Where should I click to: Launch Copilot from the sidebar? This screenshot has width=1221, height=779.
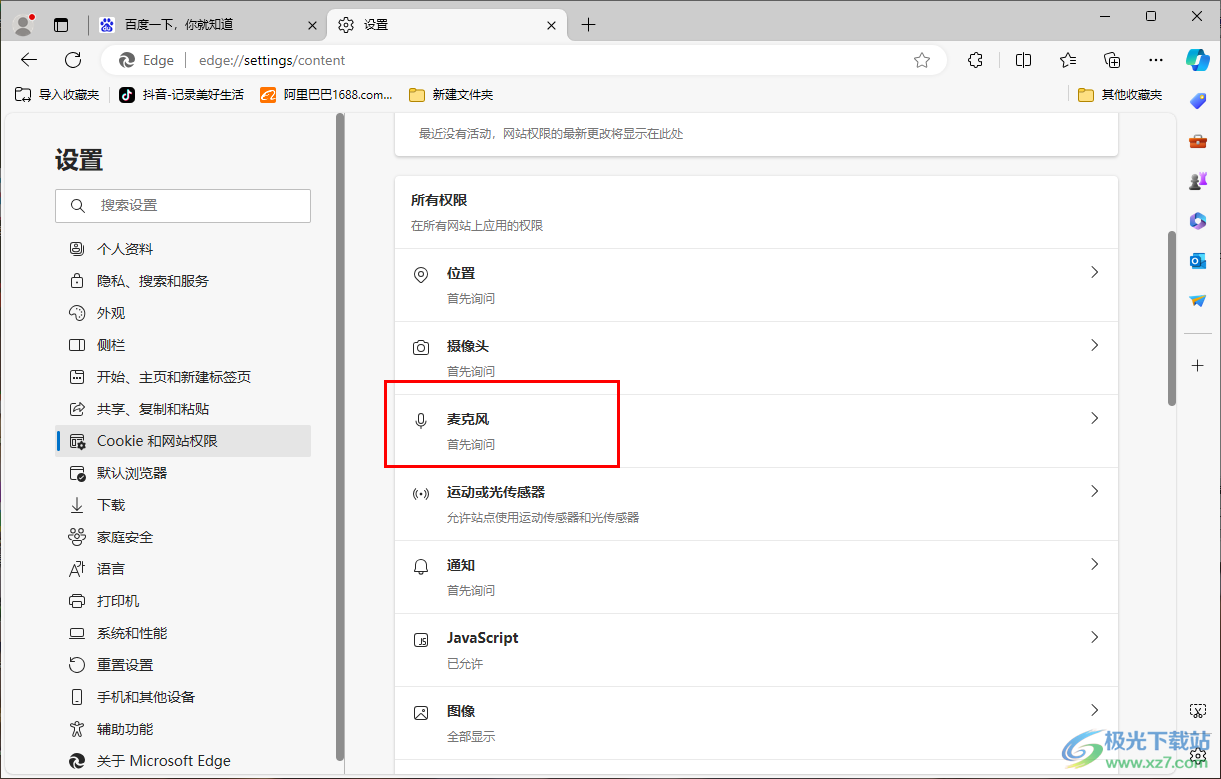[1197, 60]
